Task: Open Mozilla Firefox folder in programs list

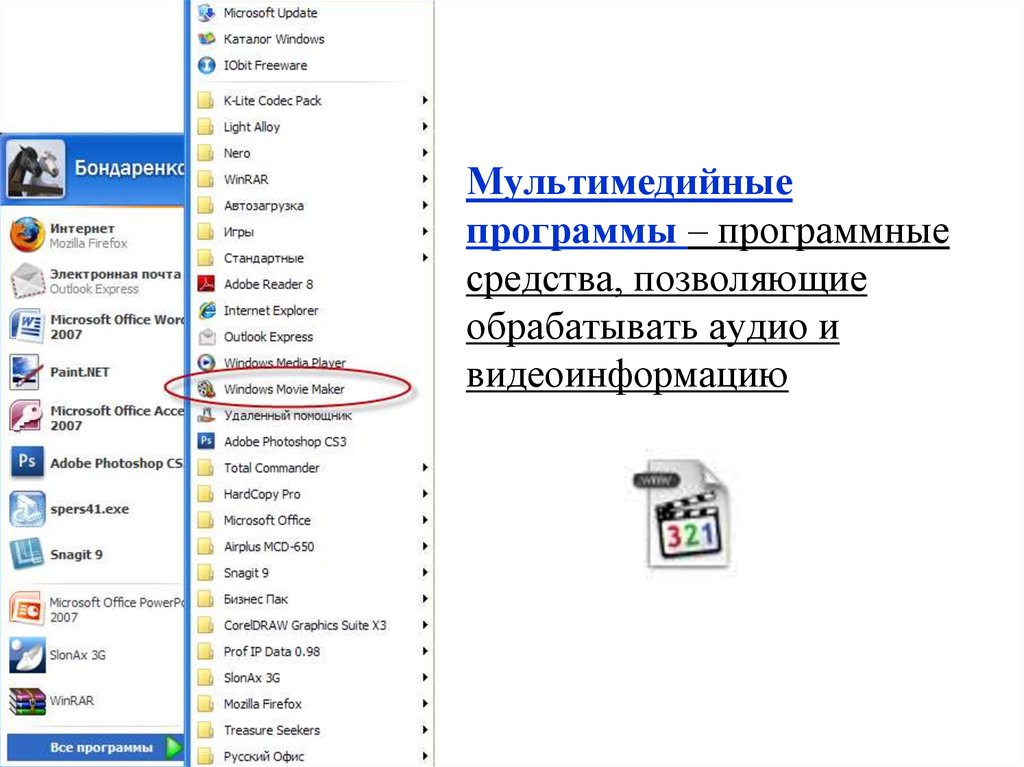Action: (x=313, y=704)
